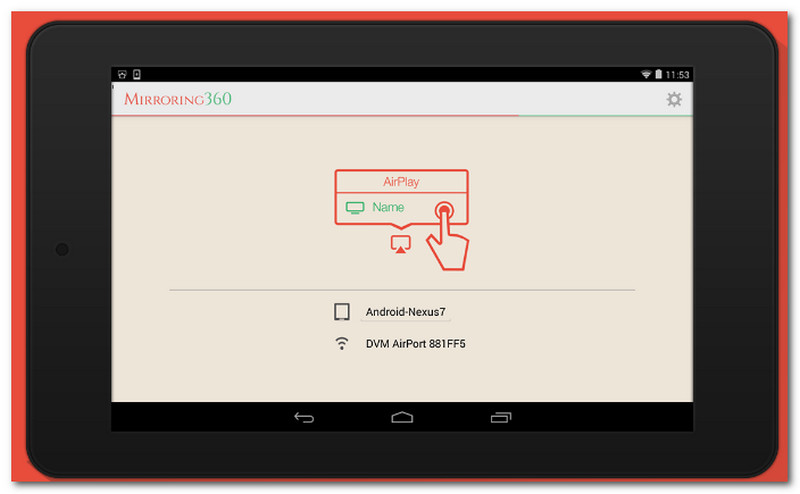
Task: Click the Wi-Fi icon beside DVM AirPort
Action: [x=341, y=343]
